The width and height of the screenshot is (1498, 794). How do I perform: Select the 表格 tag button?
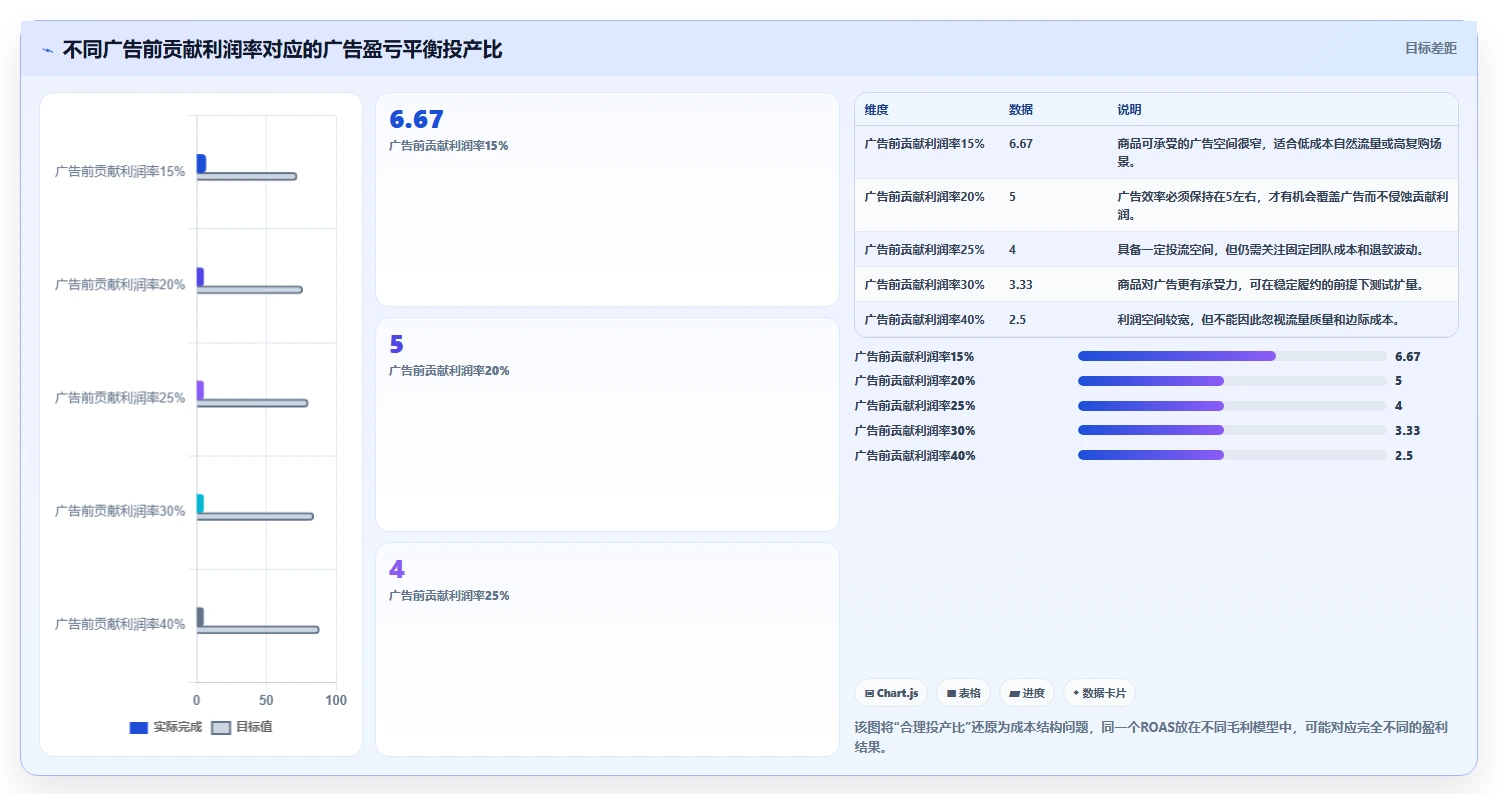(x=964, y=693)
